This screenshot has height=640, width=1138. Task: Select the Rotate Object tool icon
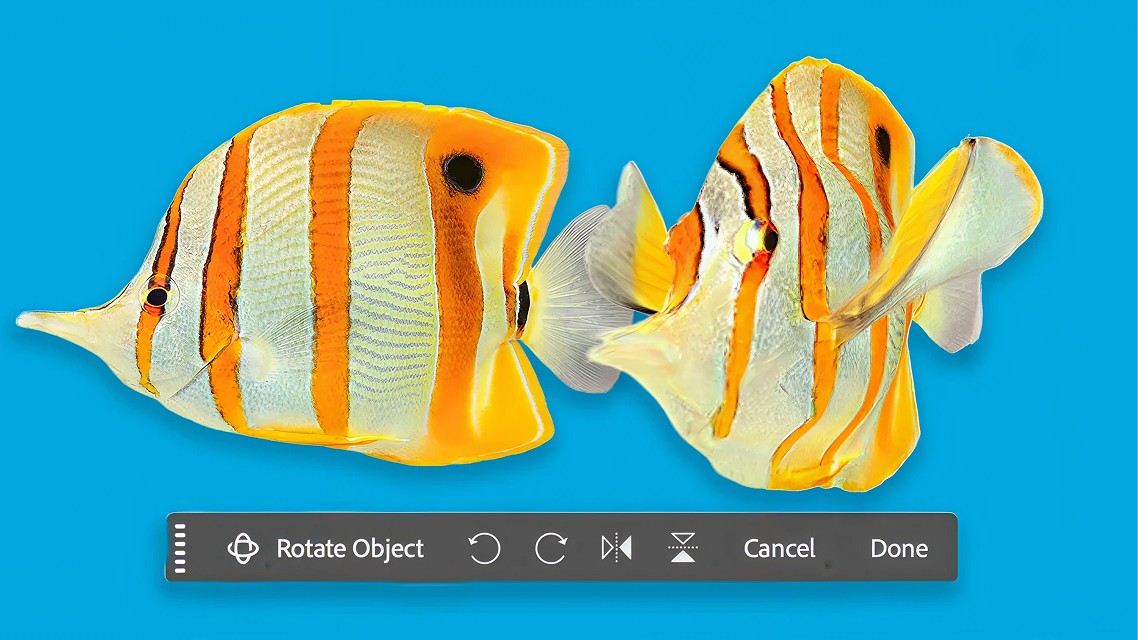pos(243,548)
